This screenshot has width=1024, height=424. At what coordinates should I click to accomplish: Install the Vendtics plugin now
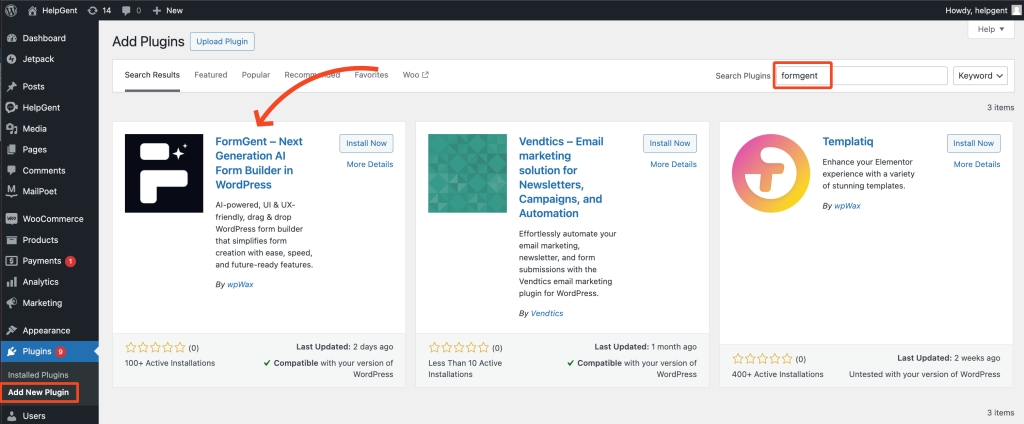[670, 143]
